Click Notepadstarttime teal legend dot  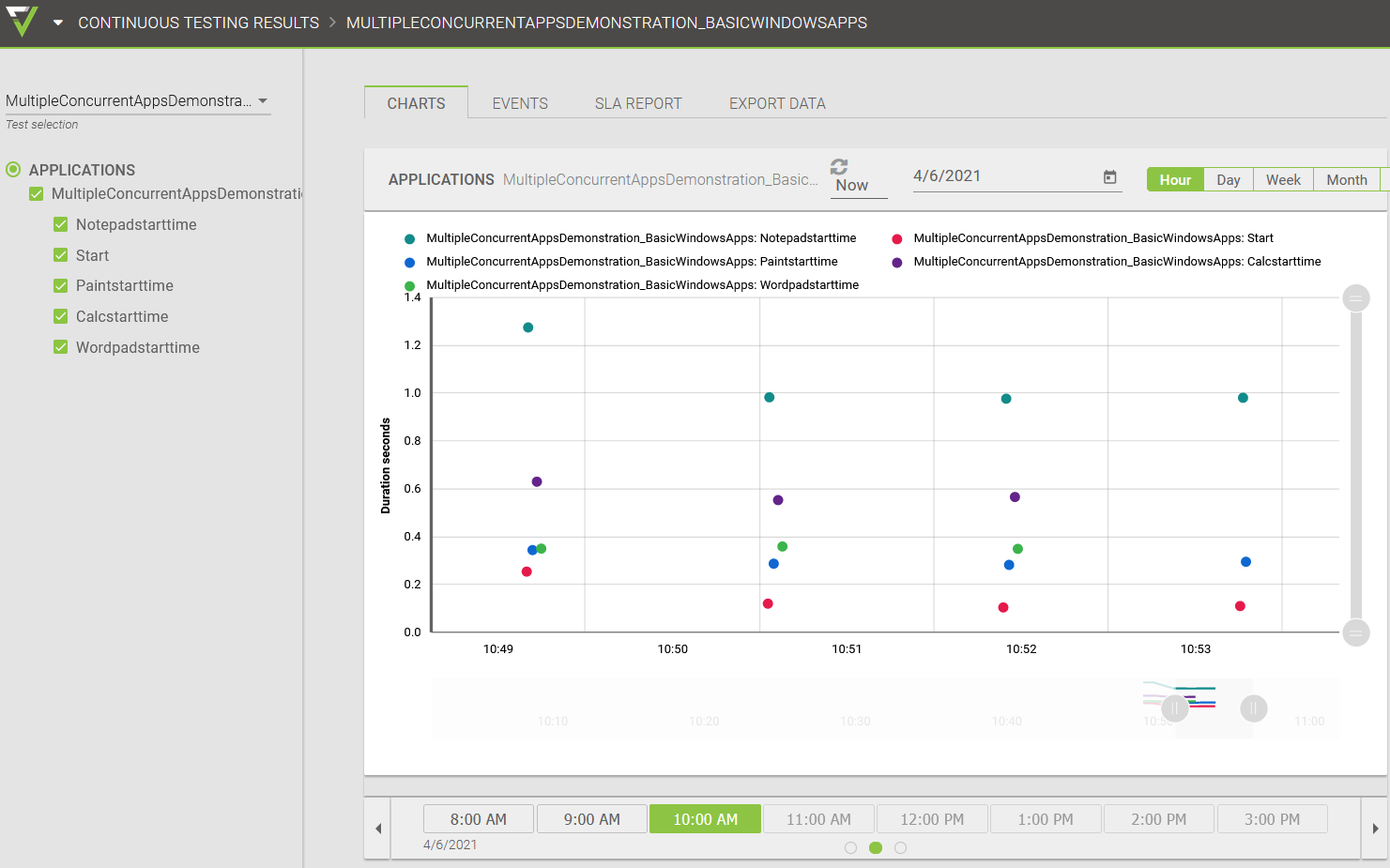pos(409,239)
